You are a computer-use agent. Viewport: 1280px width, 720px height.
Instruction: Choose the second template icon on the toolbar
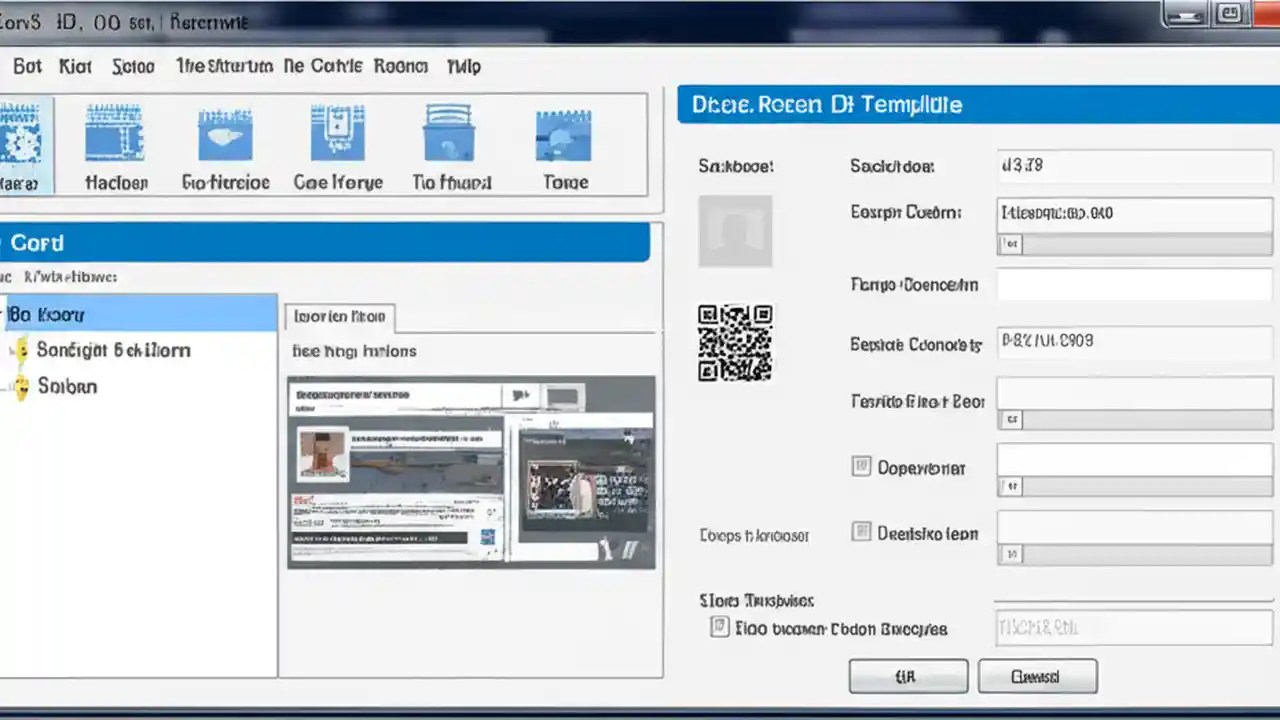tap(115, 133)
